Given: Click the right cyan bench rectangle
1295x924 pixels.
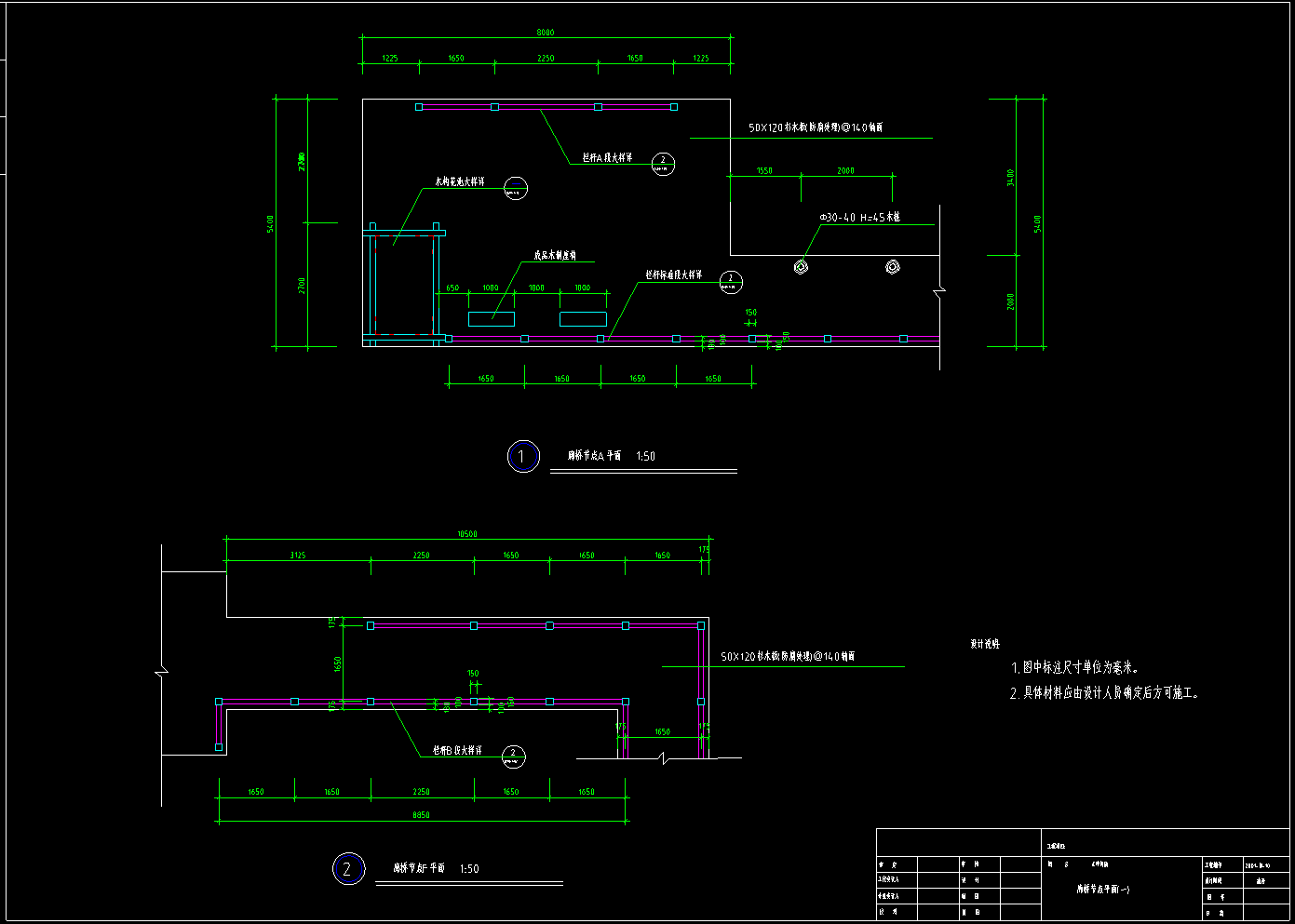Looking at the screenshot, I should coord(583,319).
